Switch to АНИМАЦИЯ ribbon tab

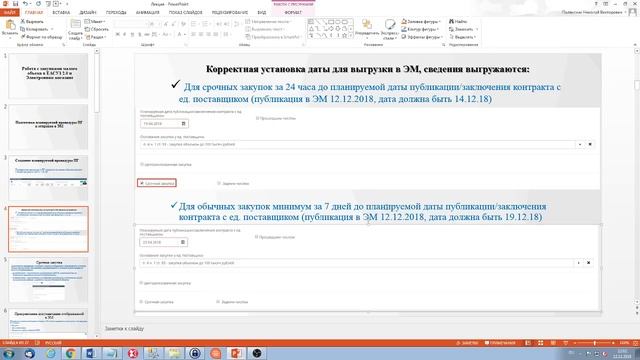[x=148, y=12]
